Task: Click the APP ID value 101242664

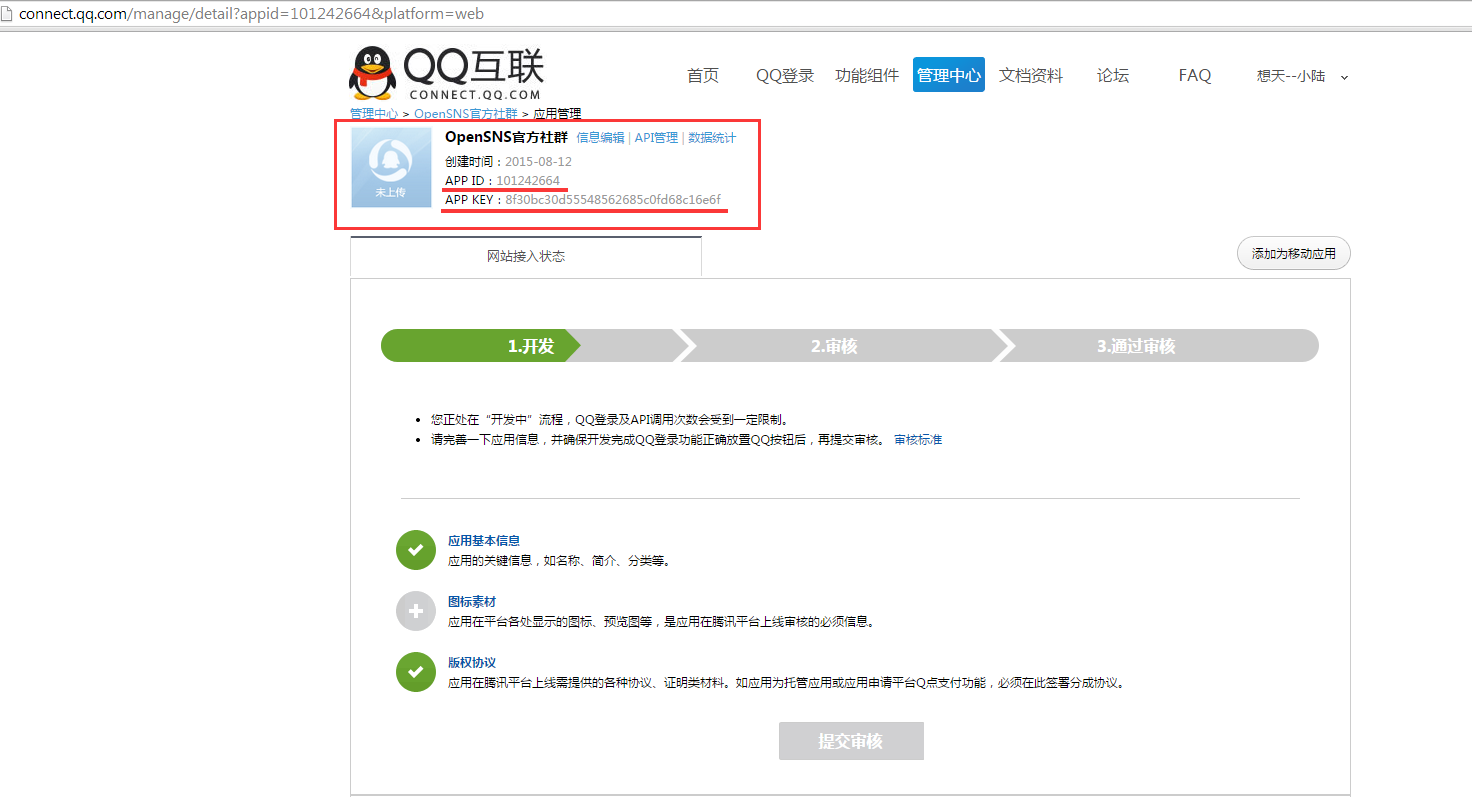Action: (x=528, y=181)
